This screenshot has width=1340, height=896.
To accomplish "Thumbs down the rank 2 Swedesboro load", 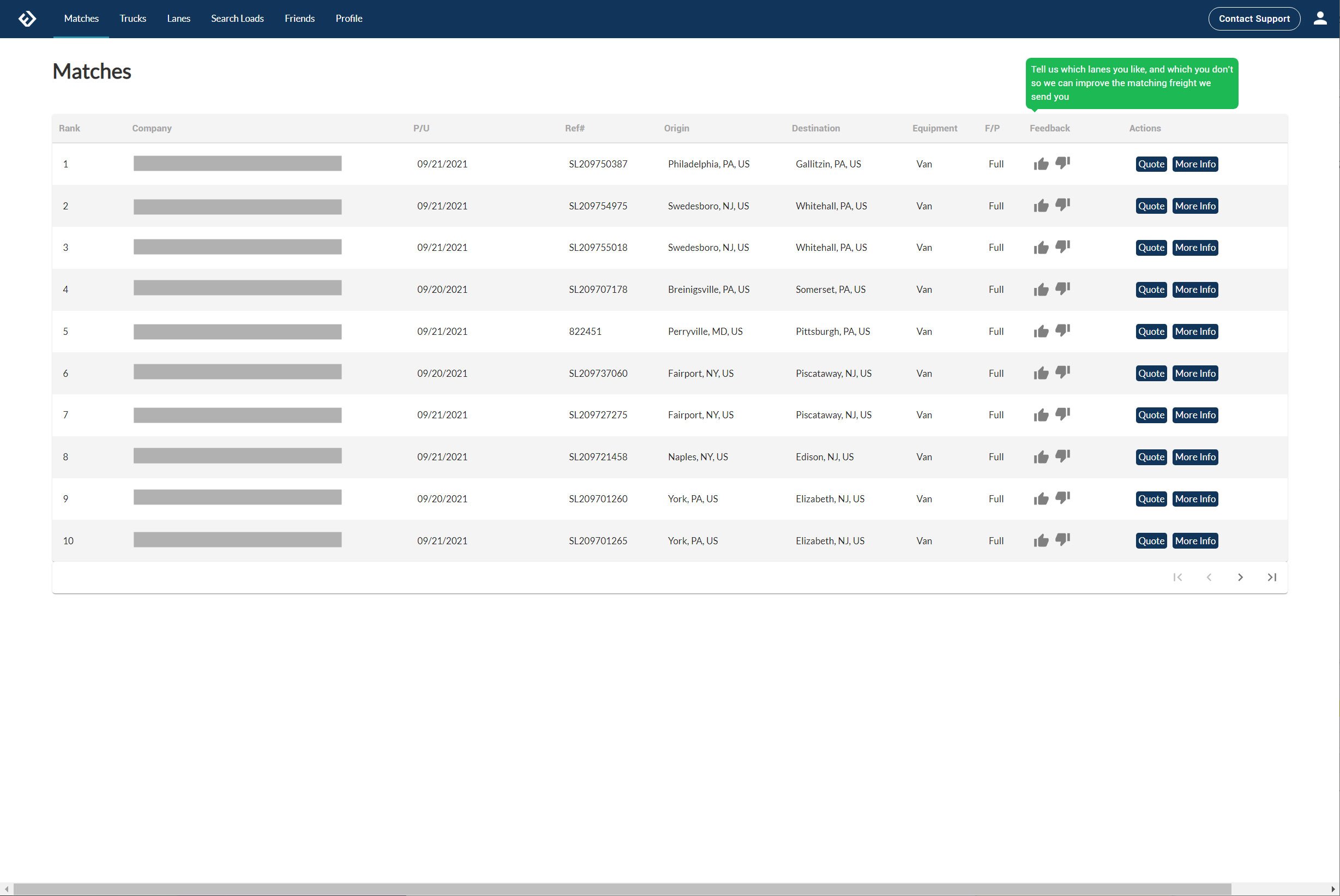I will [1062, 205].
